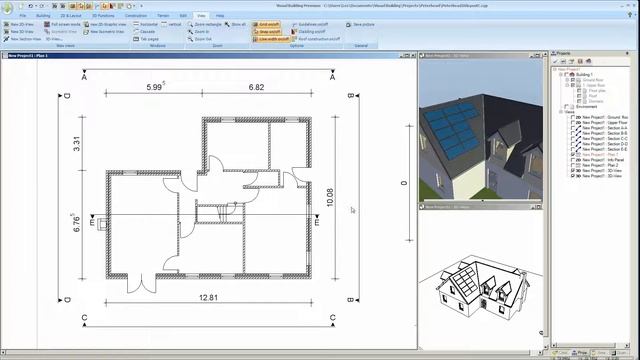Collapse the Views tree node
Image resolution: width=640 pixels, height=360 pixels.
click(561, 112)
